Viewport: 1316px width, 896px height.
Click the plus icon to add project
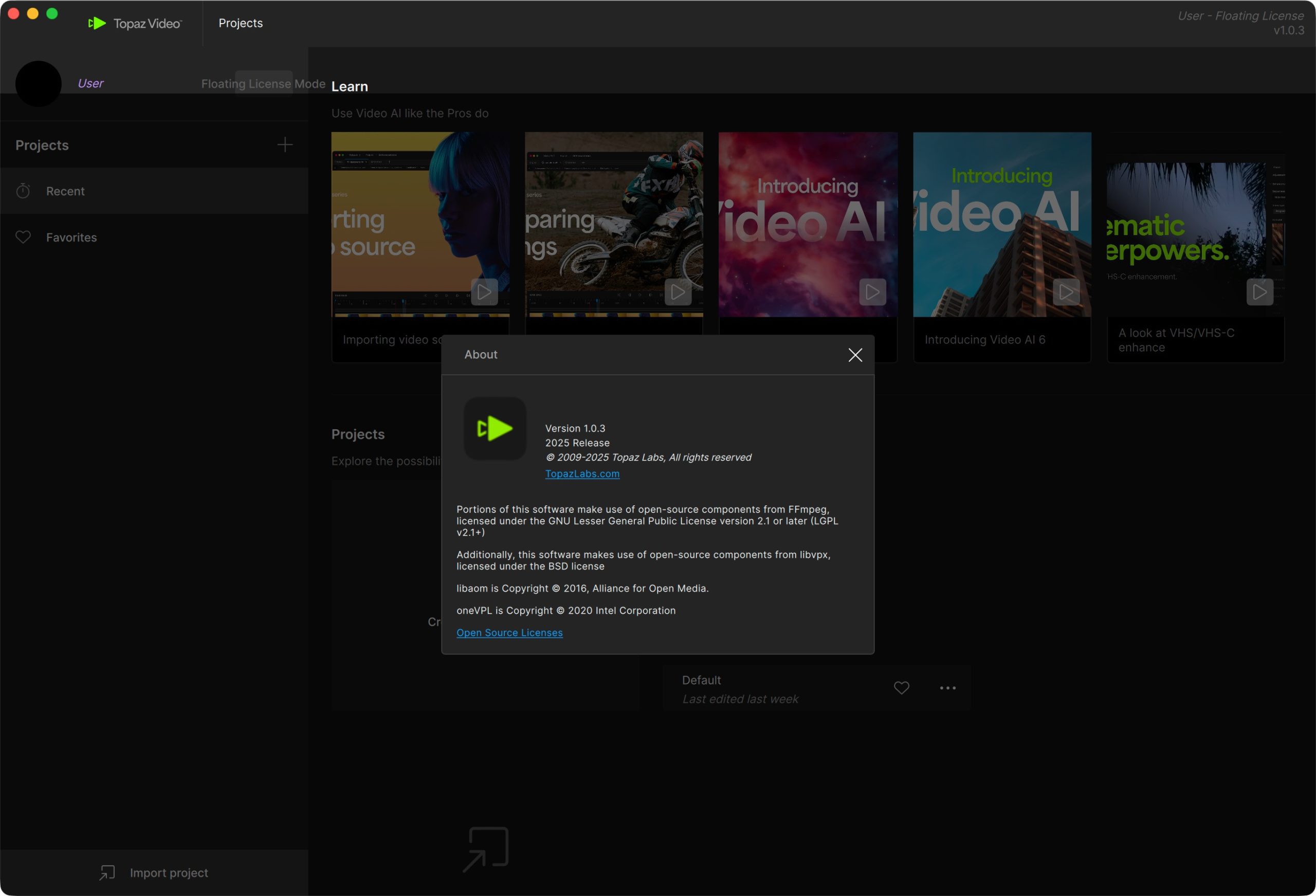[285, 145]
